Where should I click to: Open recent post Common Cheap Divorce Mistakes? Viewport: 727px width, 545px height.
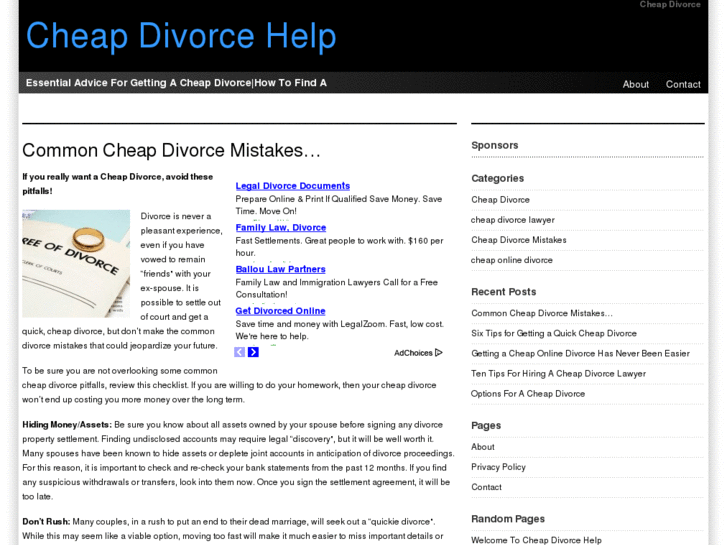(542, 313)
